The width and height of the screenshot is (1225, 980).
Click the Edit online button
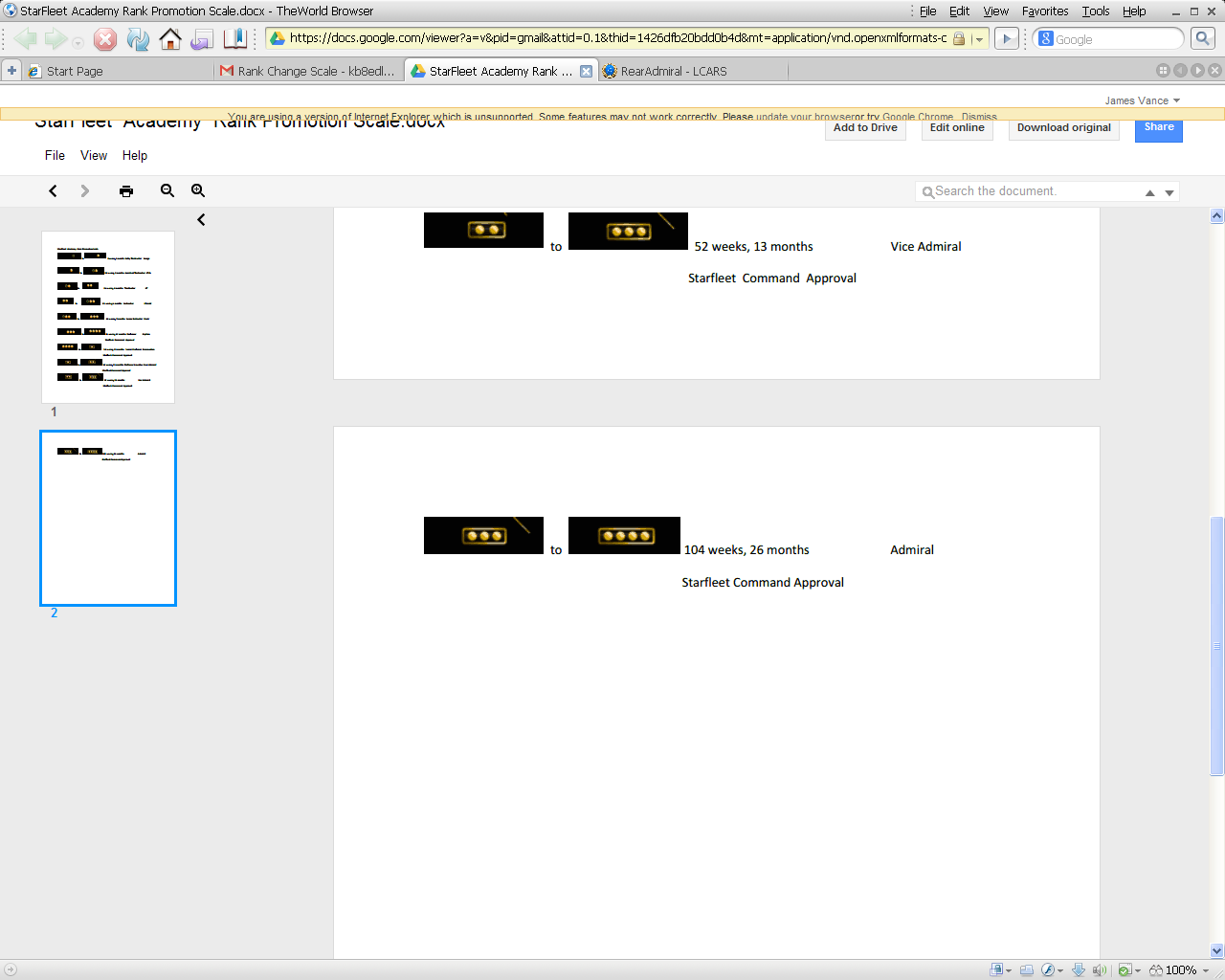tap(957, 129)
